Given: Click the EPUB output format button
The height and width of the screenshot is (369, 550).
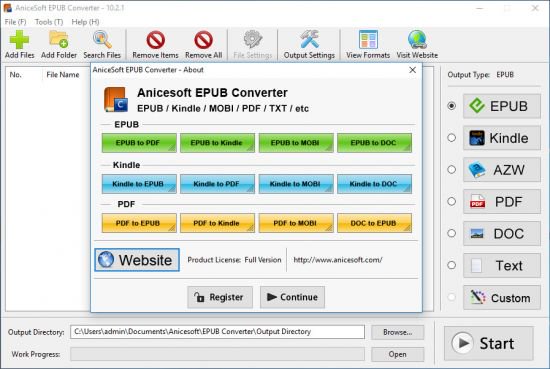Looking at the screenshot, I should [502, 106].
